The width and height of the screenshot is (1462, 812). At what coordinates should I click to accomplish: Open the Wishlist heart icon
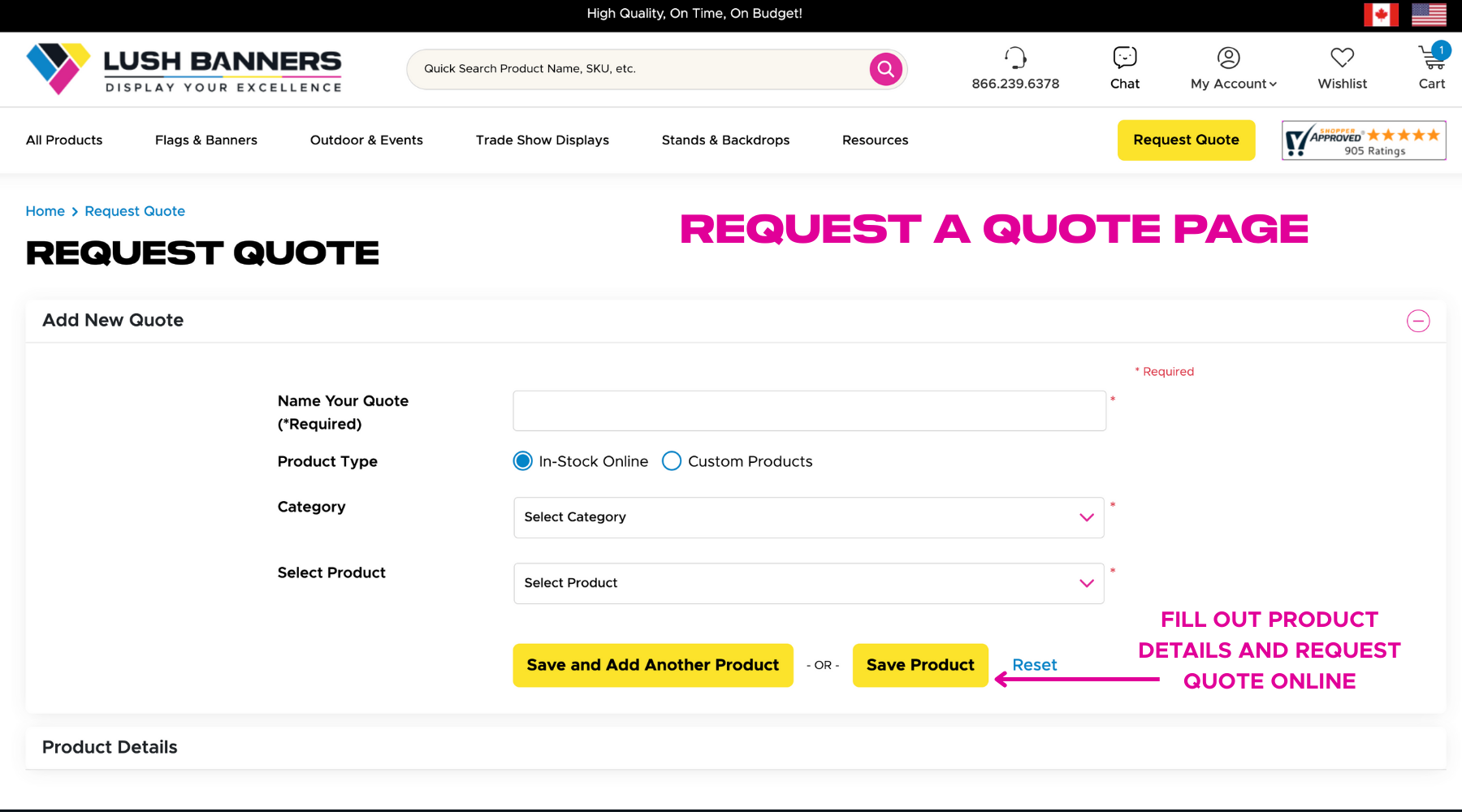pyautogui.click(x=1342, y=58)
